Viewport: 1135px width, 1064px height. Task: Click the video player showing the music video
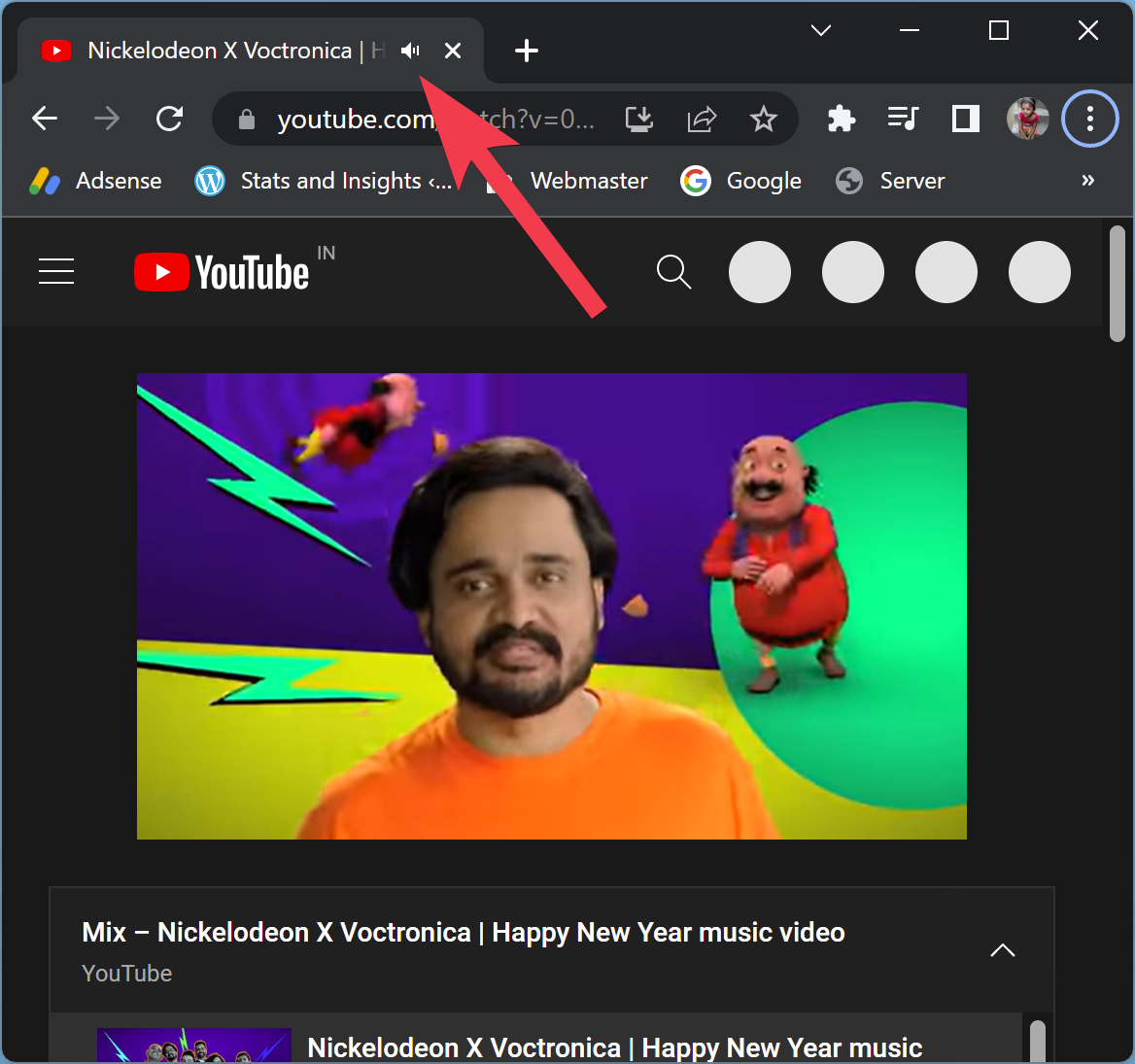[552, 606]
